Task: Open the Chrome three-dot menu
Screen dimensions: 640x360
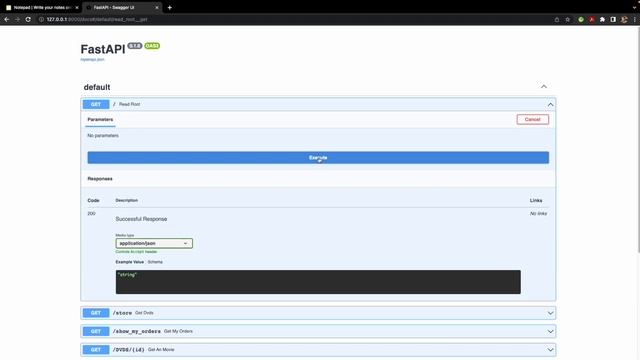Action: point(635,19)
